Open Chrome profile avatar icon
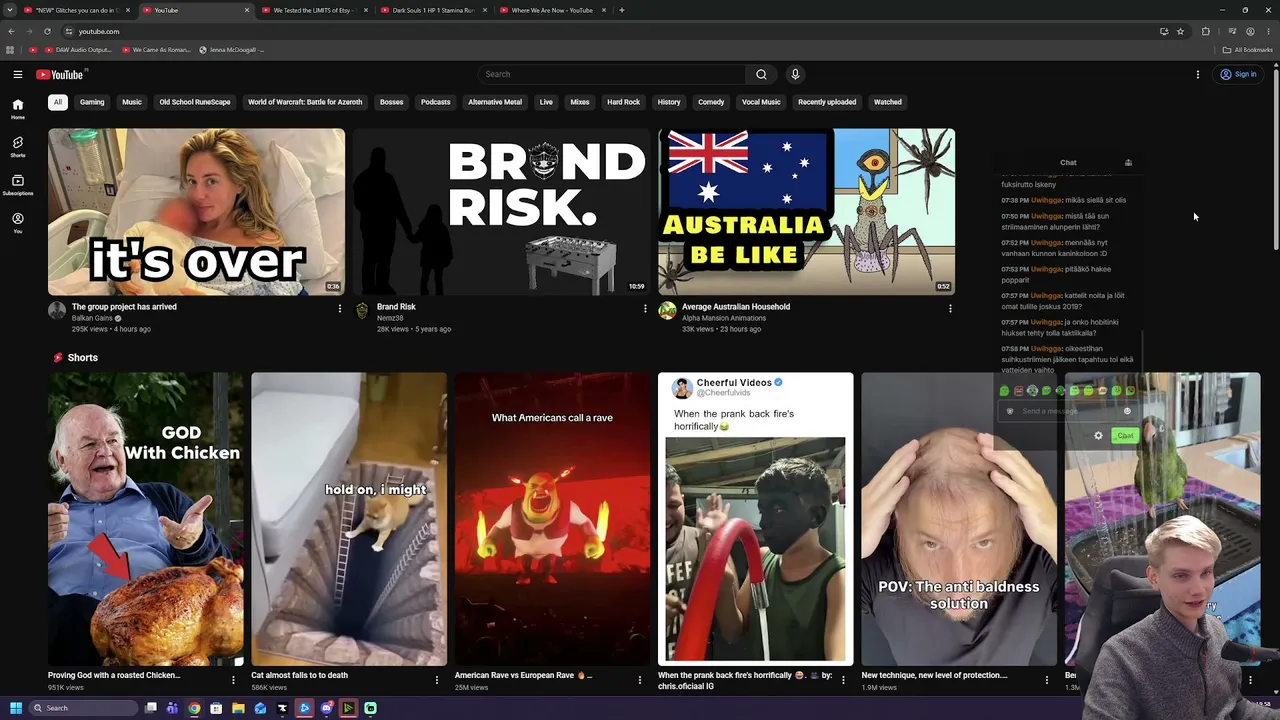 [x=1250, y=31]
